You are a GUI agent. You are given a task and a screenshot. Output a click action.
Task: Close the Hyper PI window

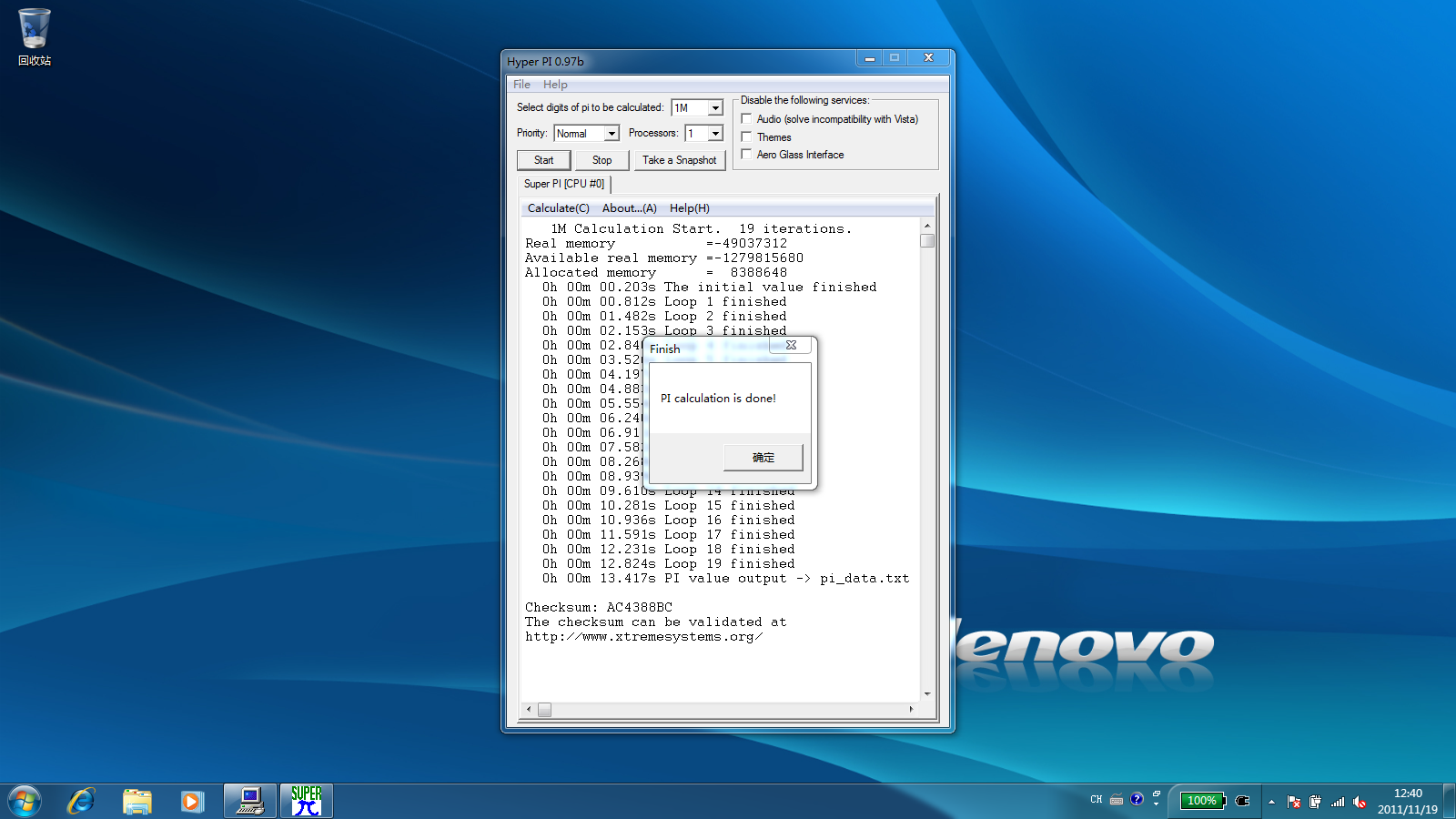click(928, 58)
